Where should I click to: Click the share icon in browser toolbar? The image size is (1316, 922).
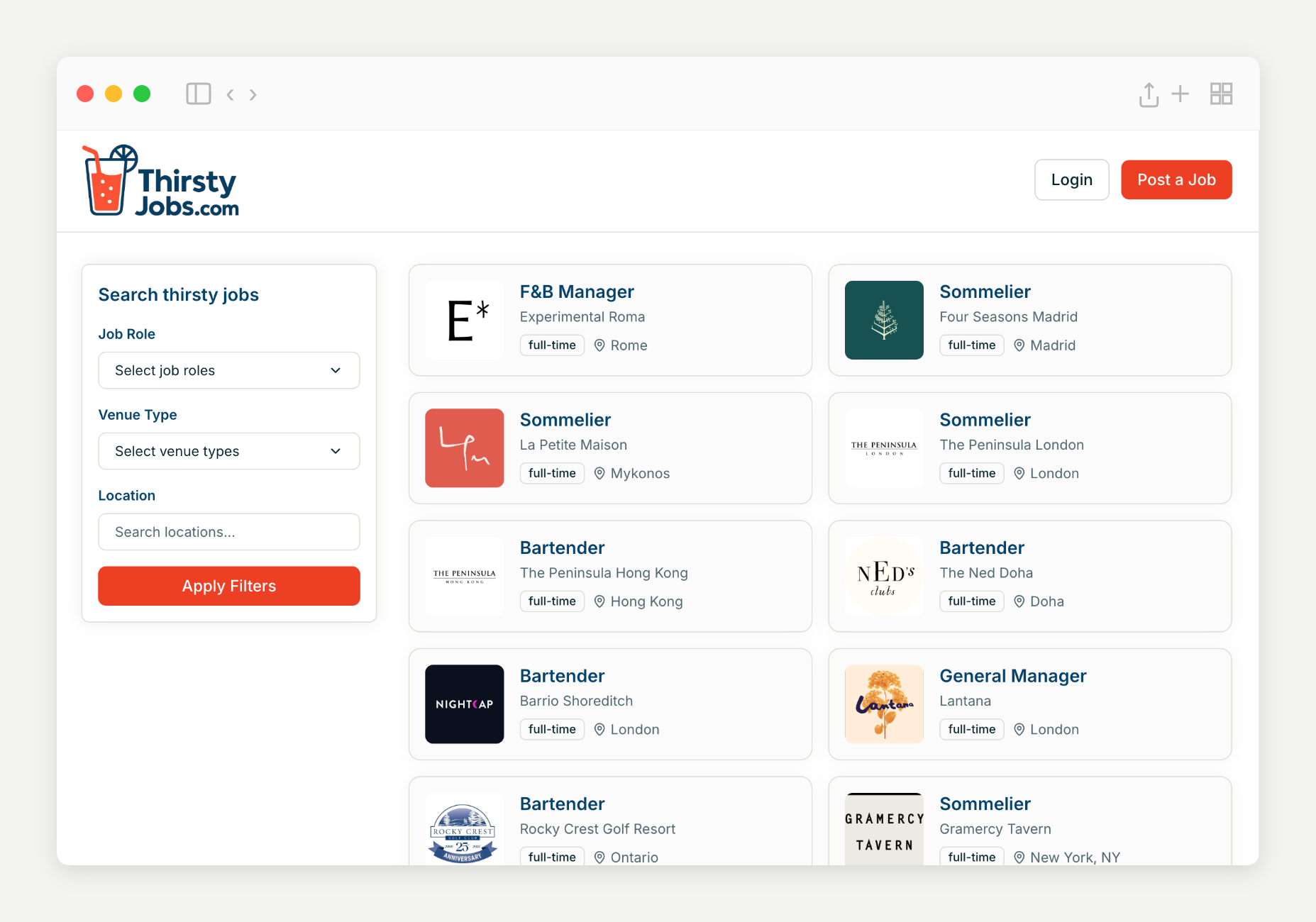(1148, 94)
